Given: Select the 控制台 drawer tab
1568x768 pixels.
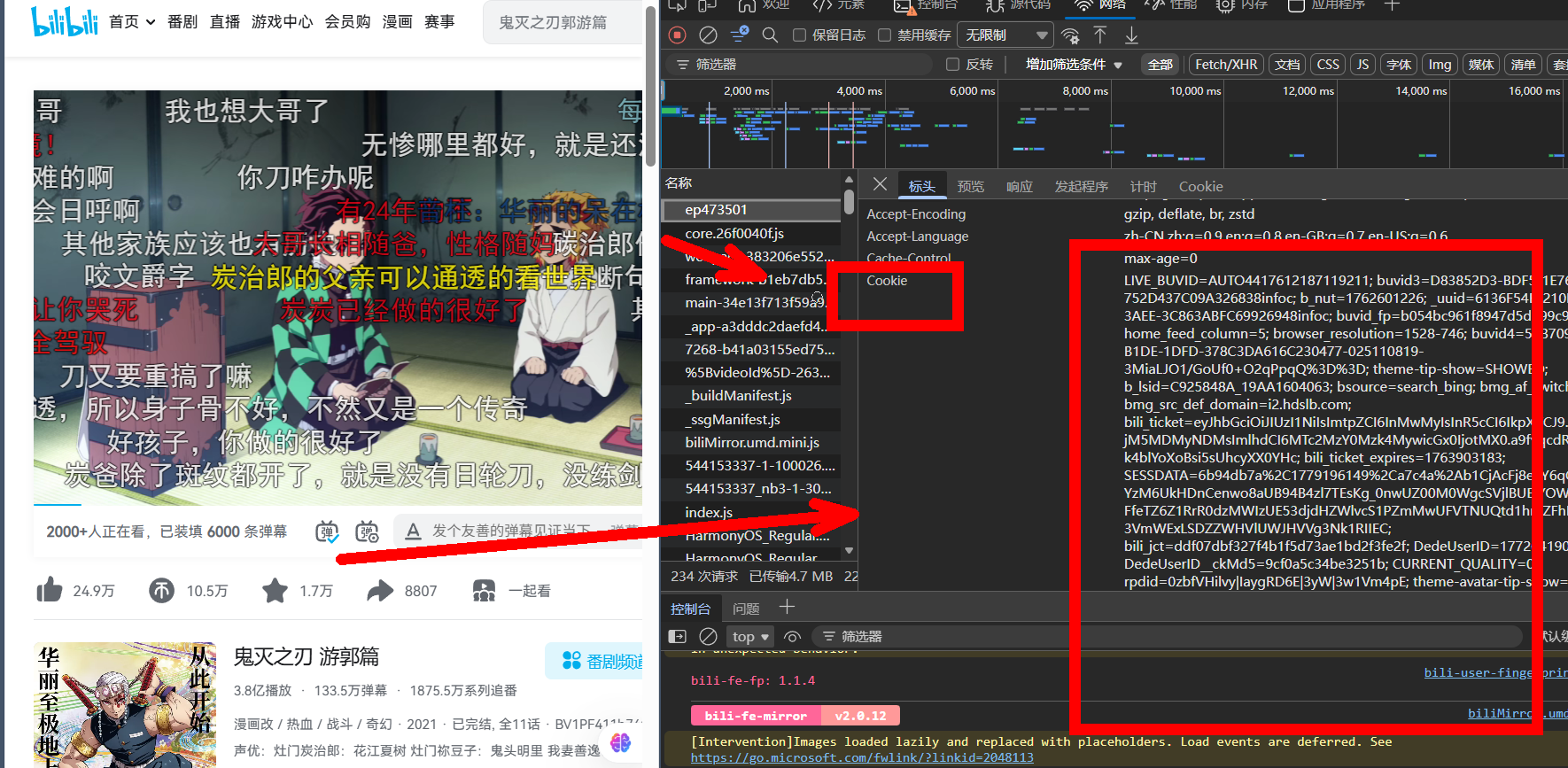Looking at the screenshot, I should (690, 609).
